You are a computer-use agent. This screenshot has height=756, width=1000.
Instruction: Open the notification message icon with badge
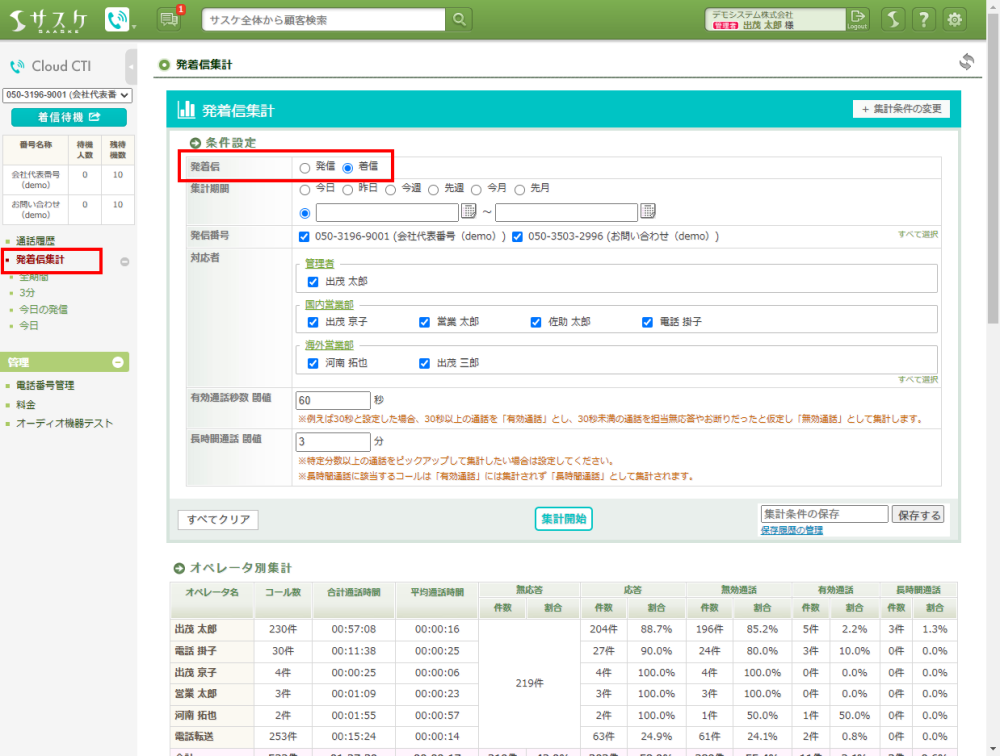(x=170, y=20)
